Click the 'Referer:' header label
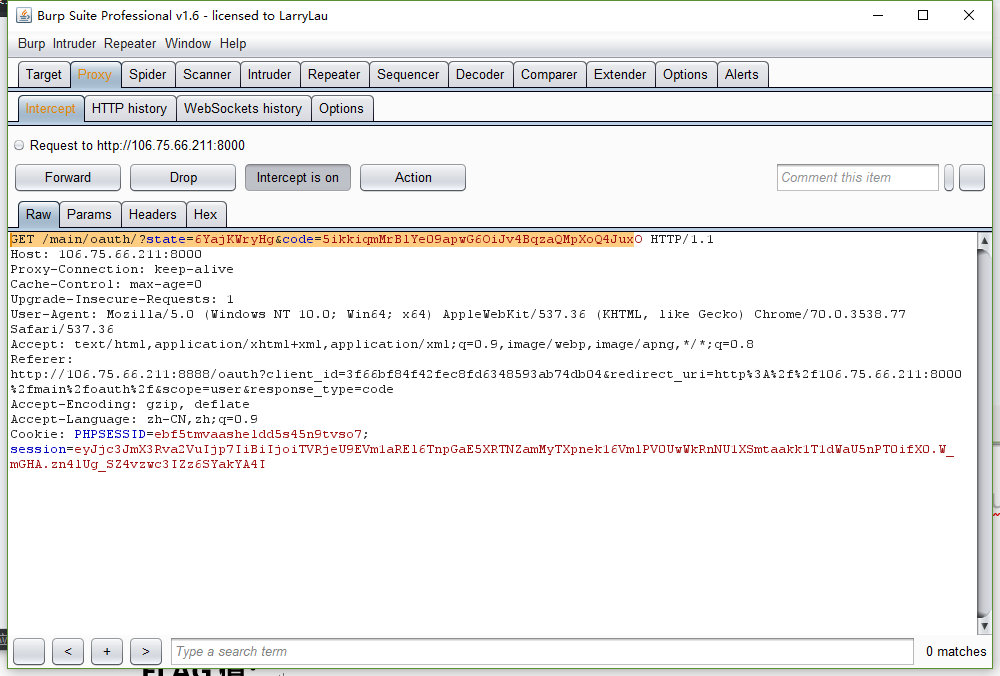Viewport: 1000px width, 676px height. (41, 359)
